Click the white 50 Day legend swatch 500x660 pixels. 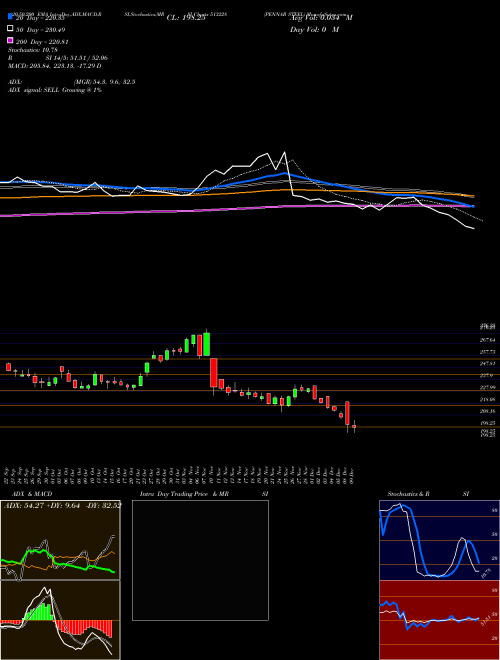point(10,29)
